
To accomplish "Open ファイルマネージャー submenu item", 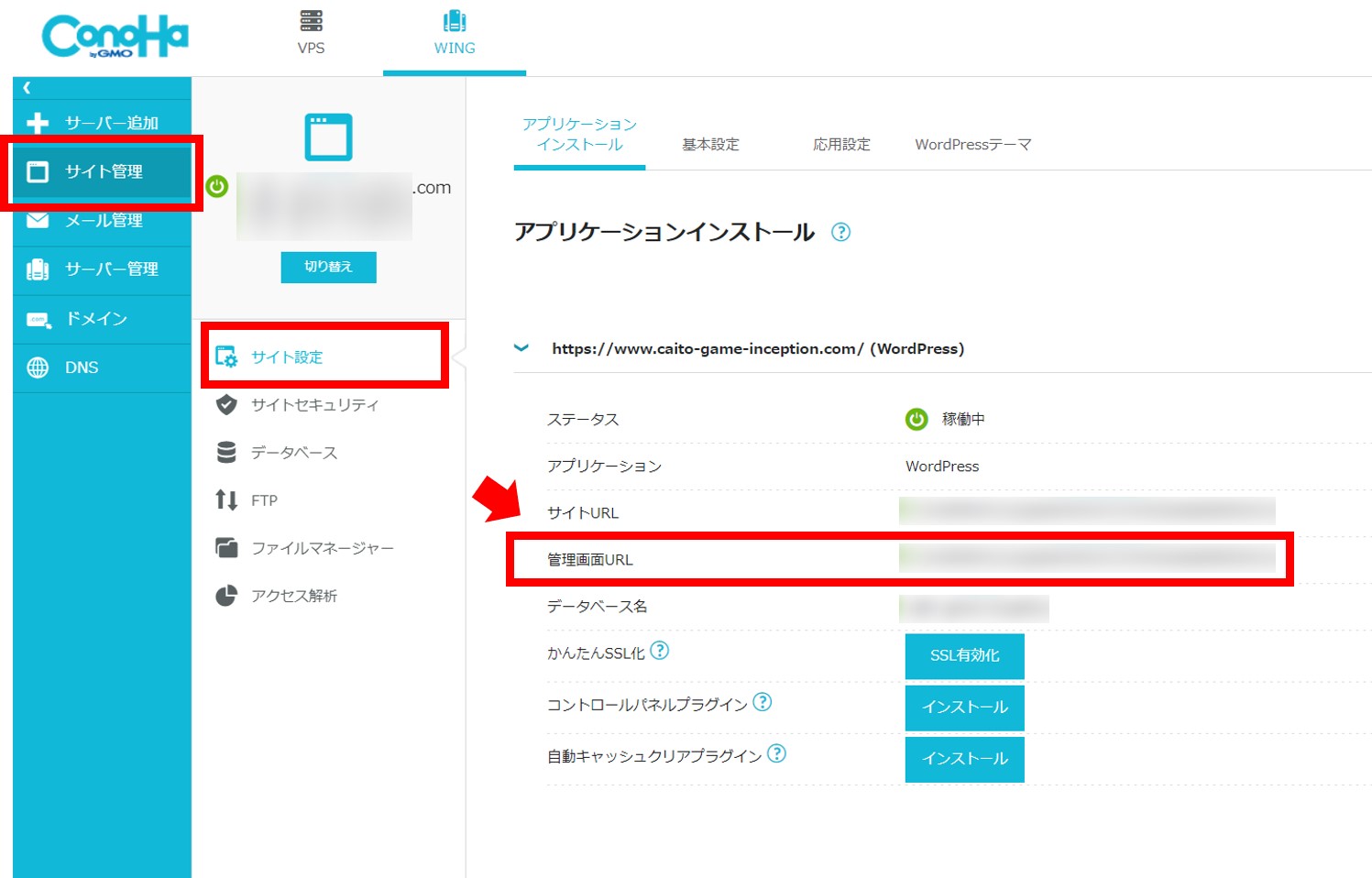I will (x=324, y=548).
